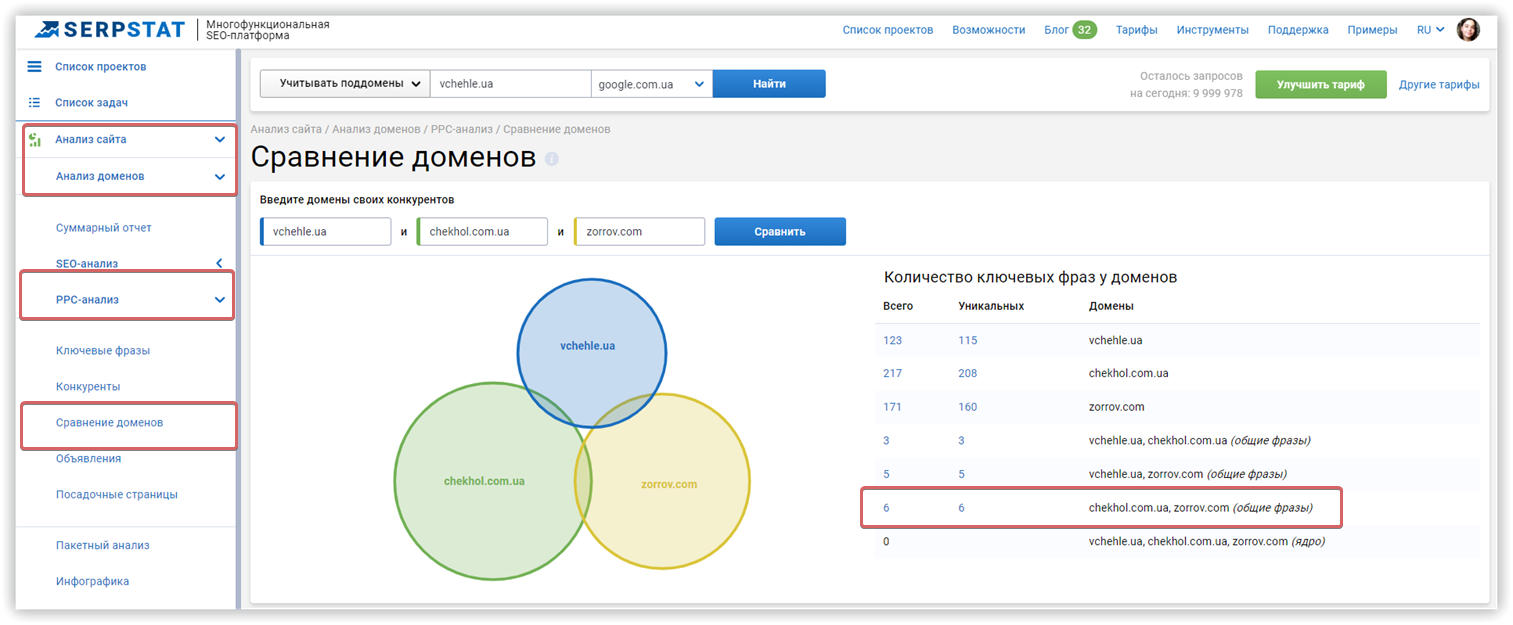Open Возможности in top navigation
Image resolution: width=1513 pixels, height=625 pixels.
989,30
